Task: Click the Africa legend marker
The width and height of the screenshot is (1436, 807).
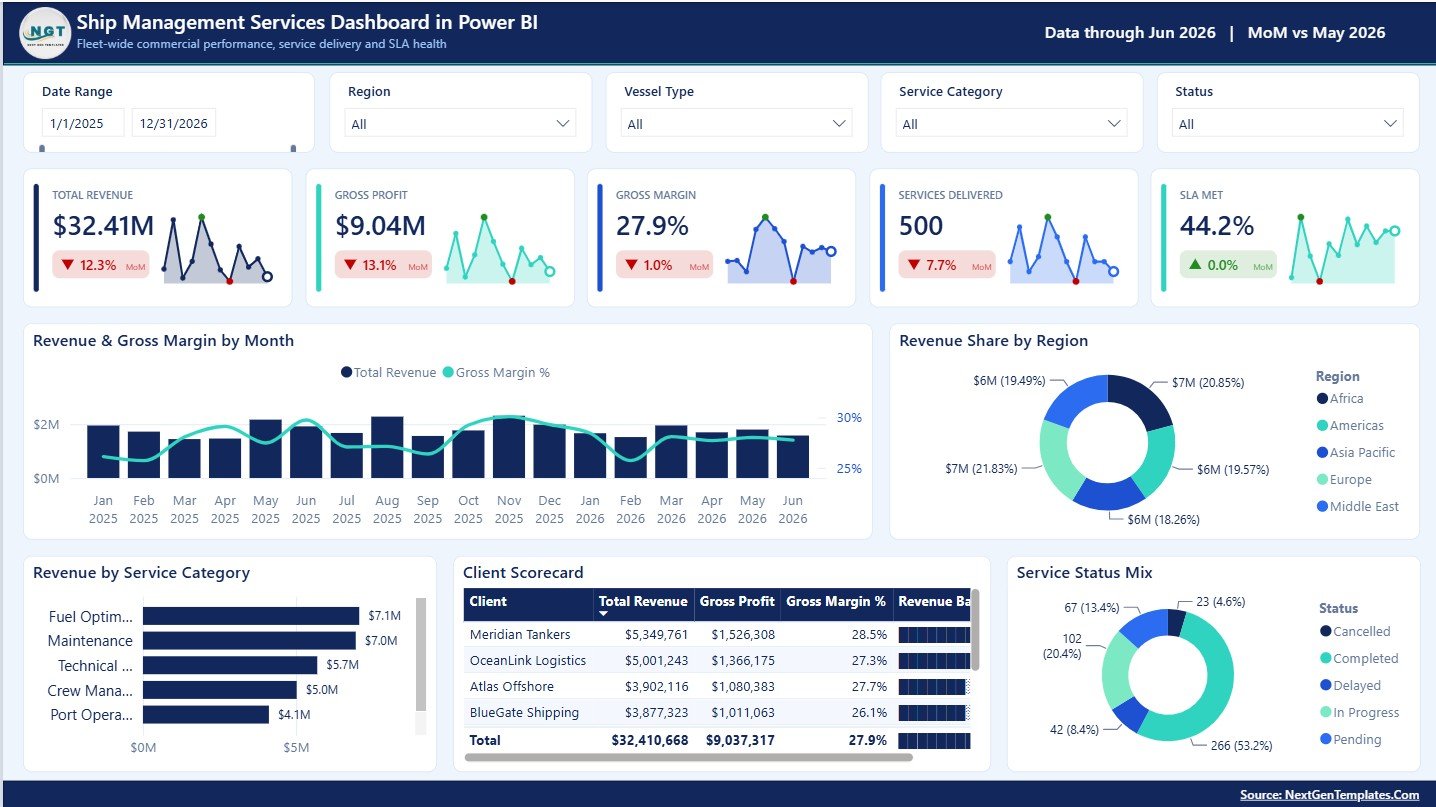Action: [1324, 399]
